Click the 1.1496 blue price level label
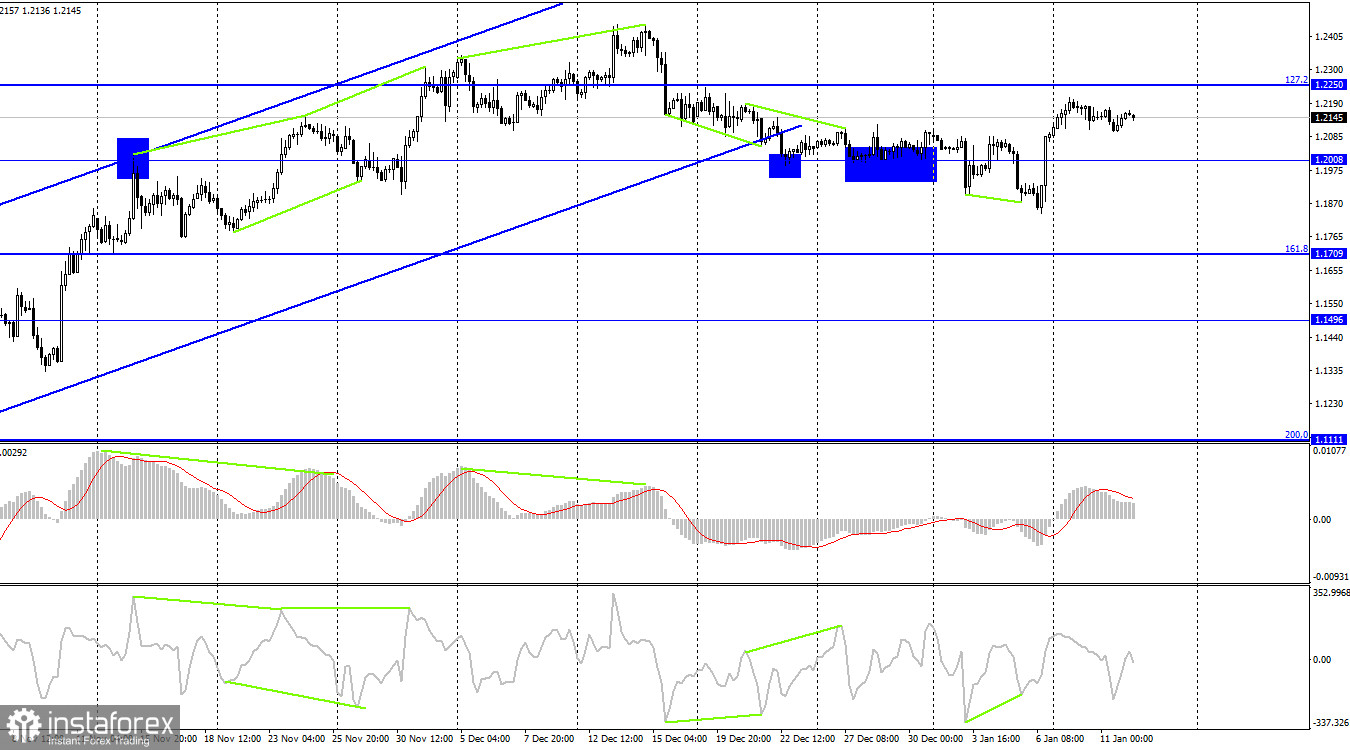This screenshot has height=750, width=1350. coord(1329,320)
